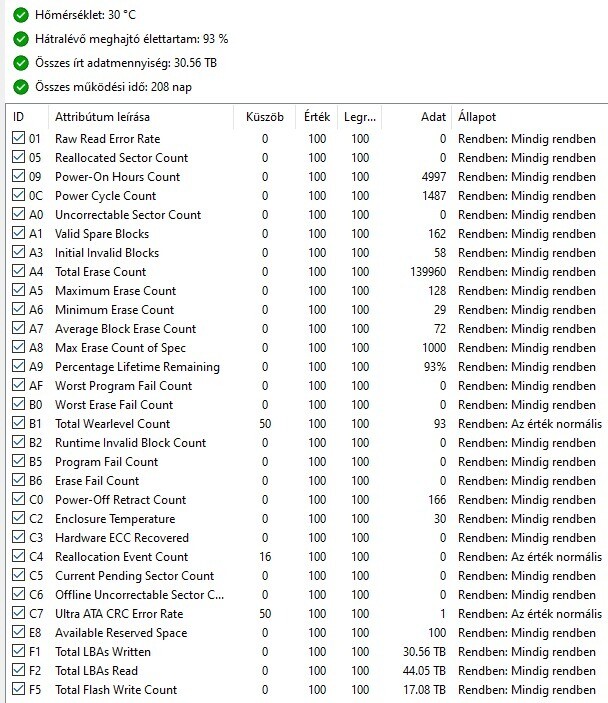Toggle the Available Reserved Space checkbox
This screenshot has width=608, height=703.
click(18, 632)
